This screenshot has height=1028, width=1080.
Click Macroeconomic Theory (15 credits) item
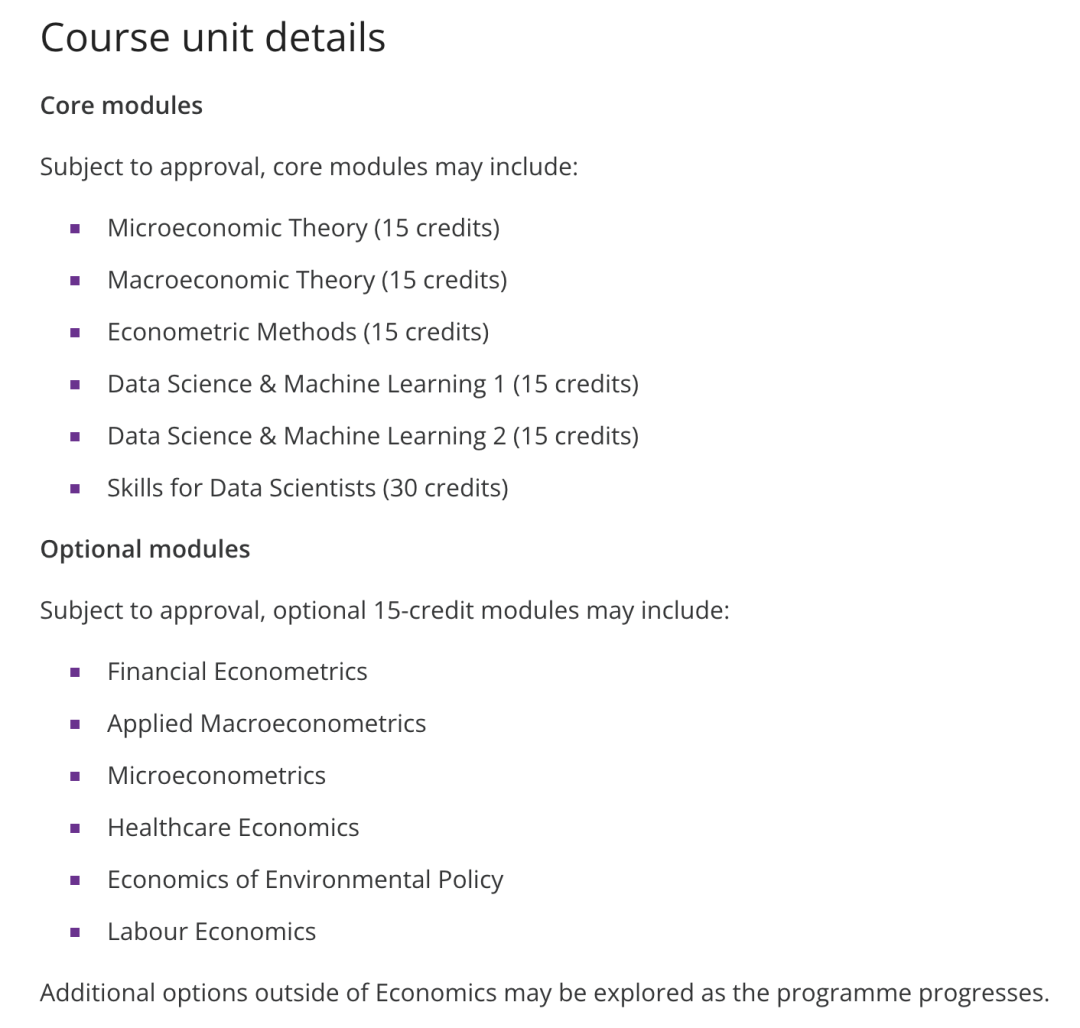click(x=307, y=280)
